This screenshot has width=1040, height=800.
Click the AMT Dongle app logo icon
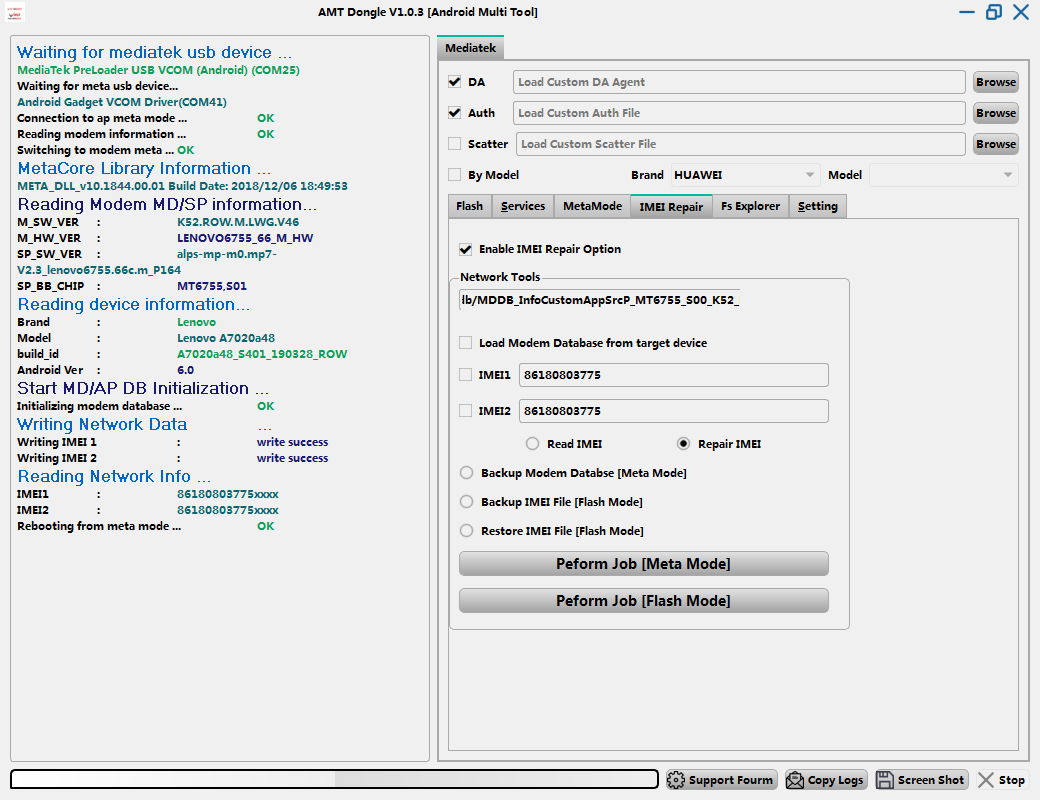15,12
